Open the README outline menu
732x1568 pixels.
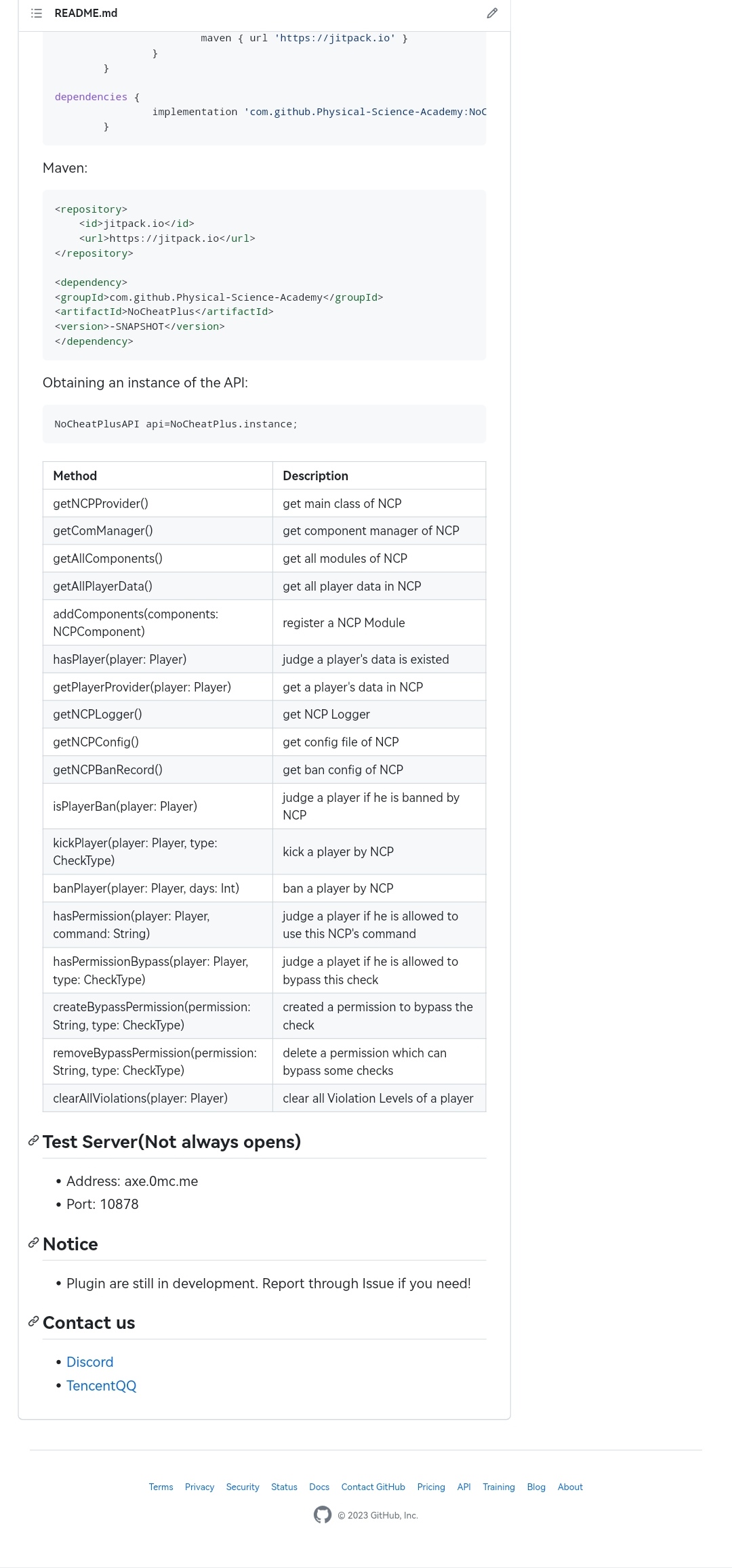[37, 14]
